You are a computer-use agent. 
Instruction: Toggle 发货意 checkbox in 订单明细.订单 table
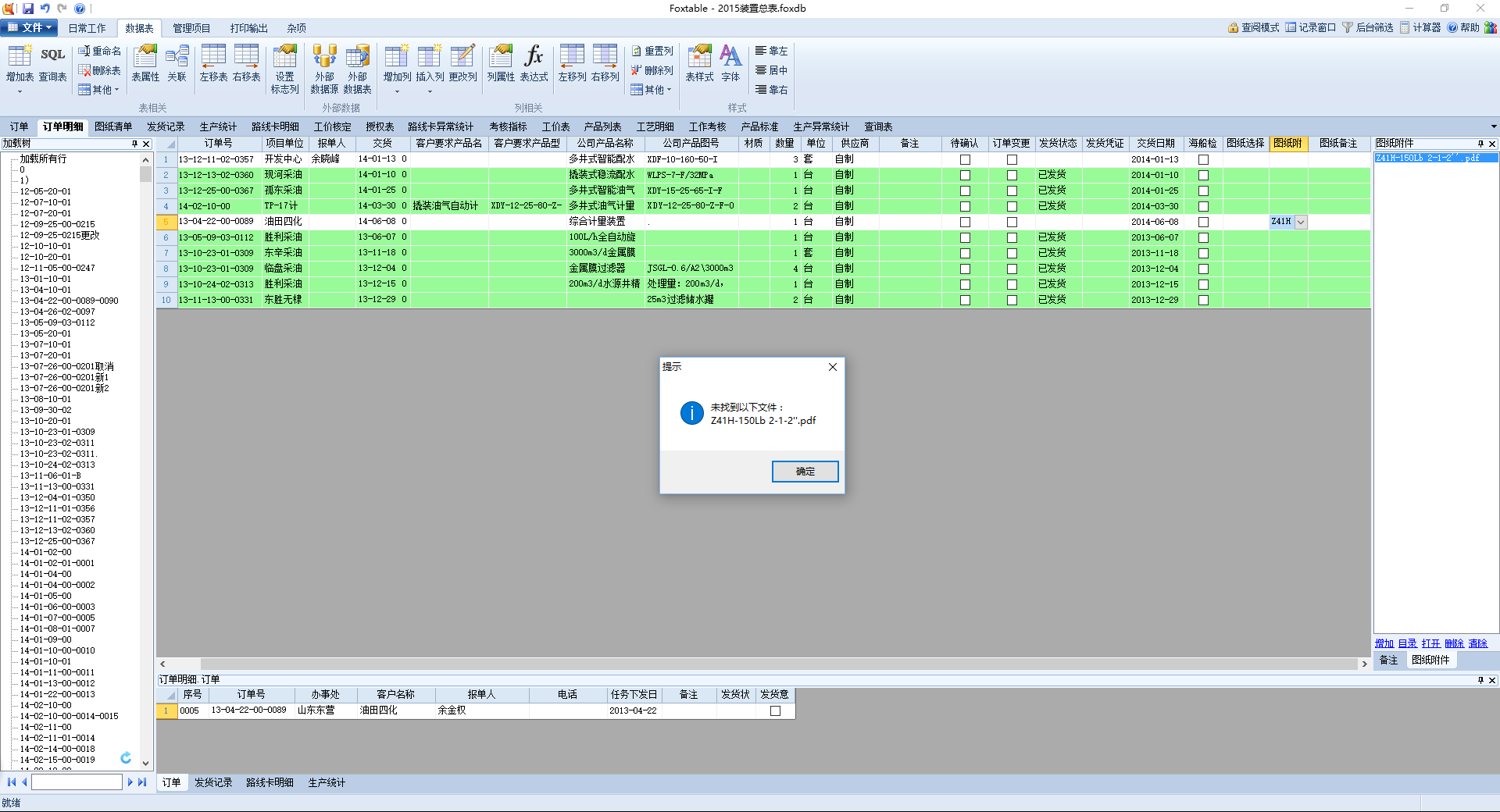click(x=775, y=710)
